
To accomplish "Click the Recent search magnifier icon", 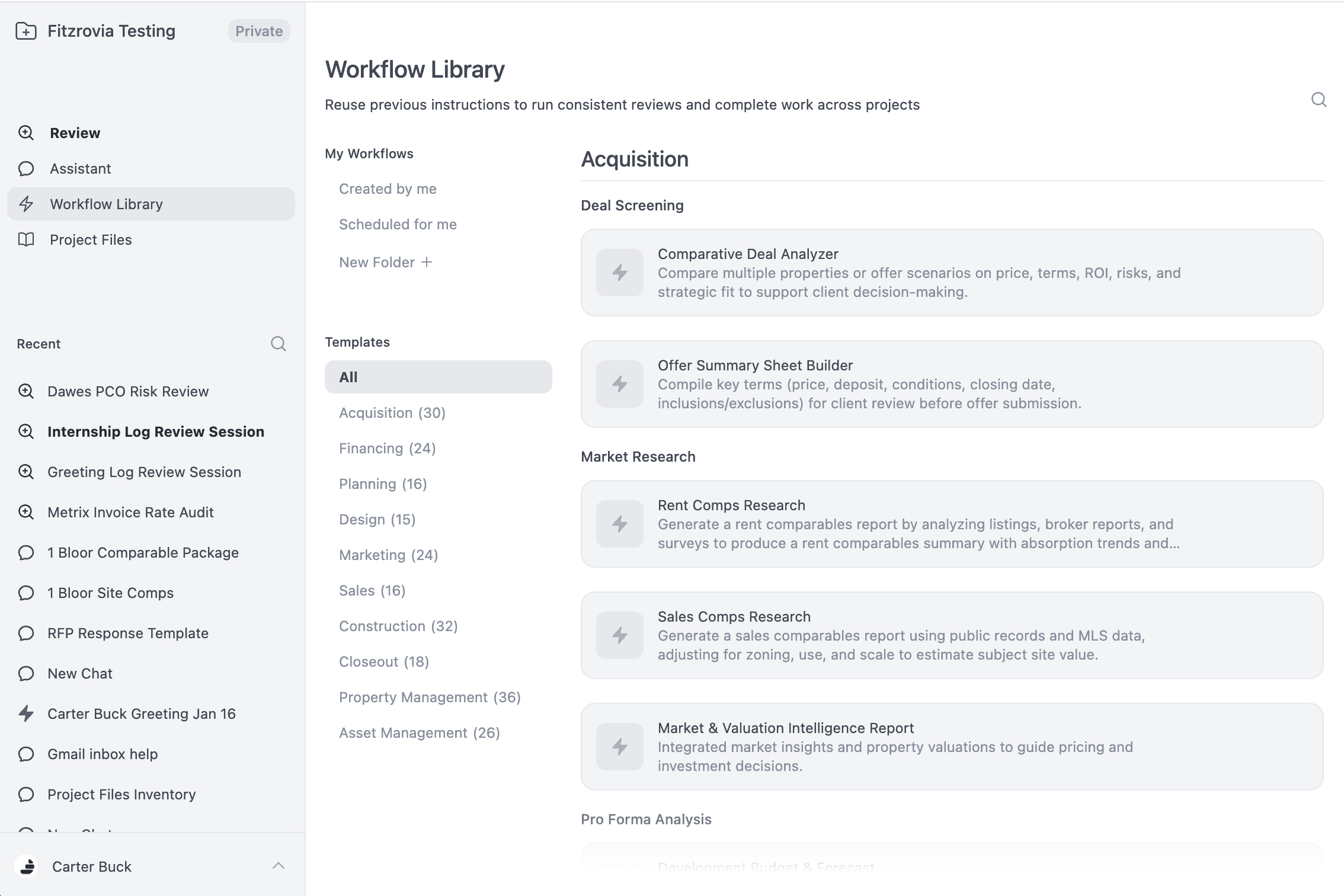I will pyautogui.click(x=278, y=344).
